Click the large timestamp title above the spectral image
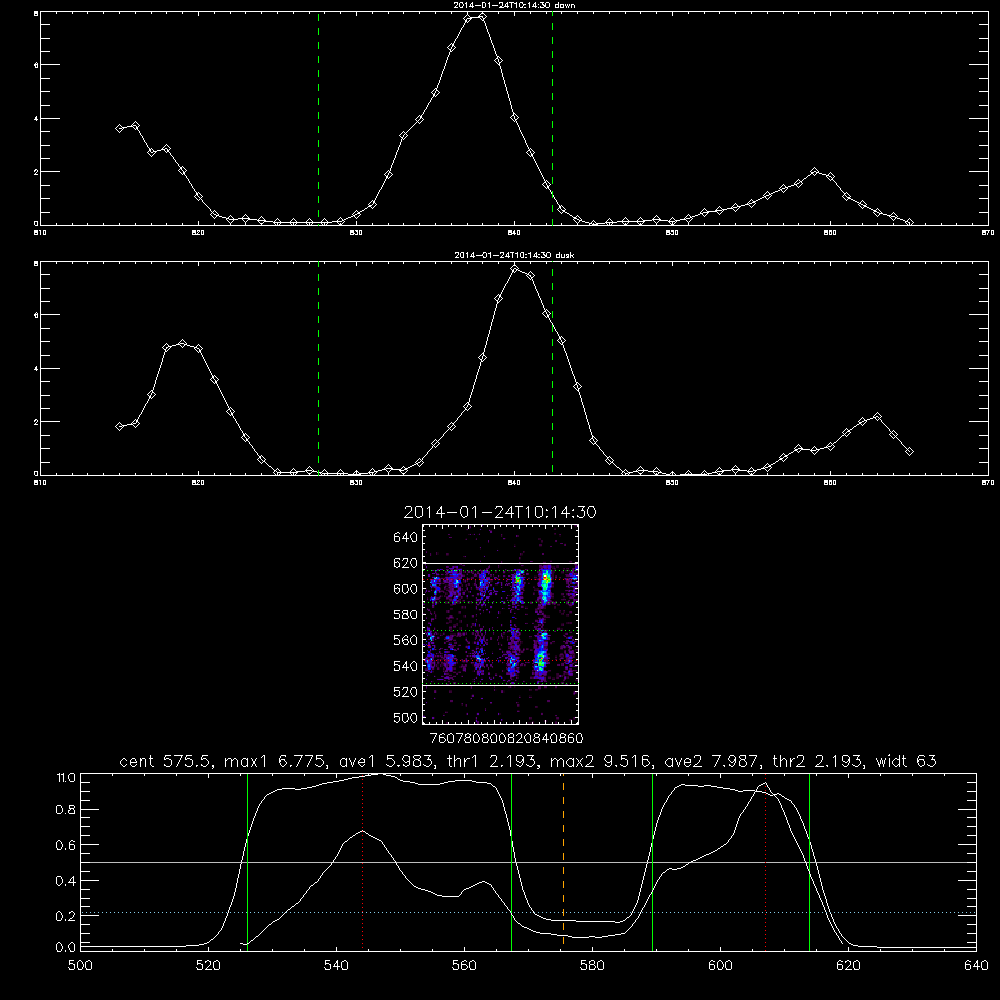 click(500, 512)
